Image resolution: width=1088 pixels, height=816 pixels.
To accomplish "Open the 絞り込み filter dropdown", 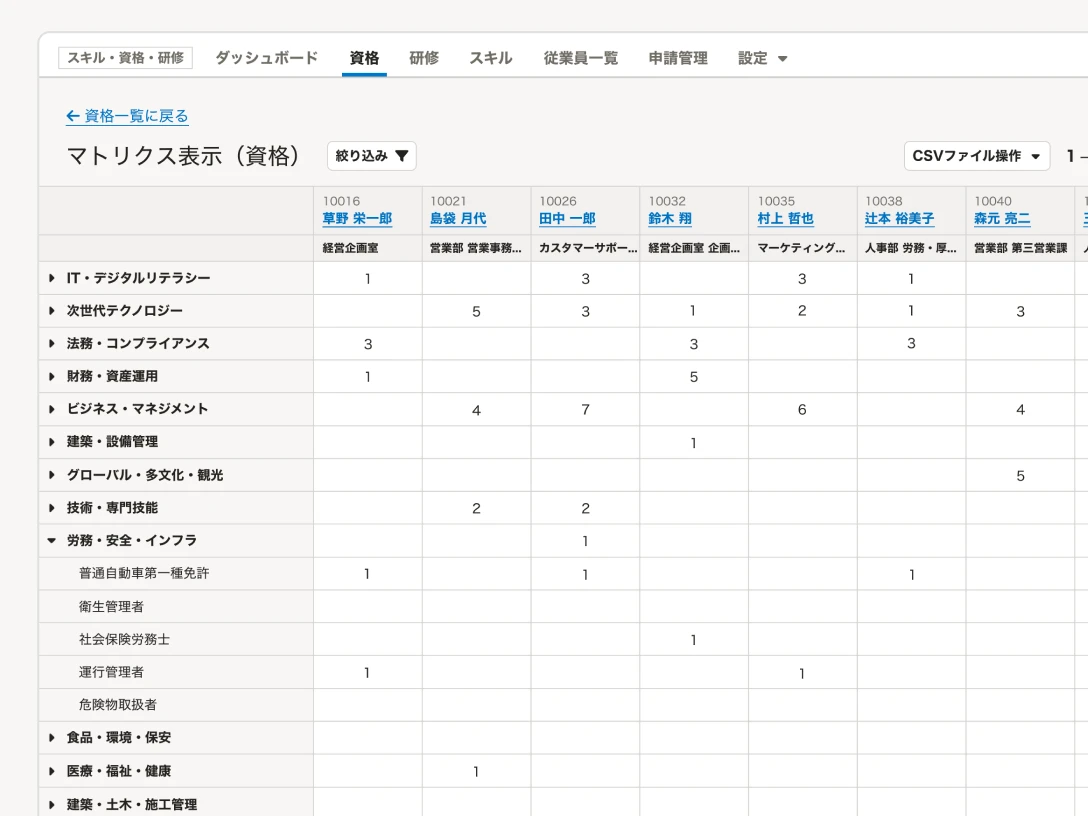I will pyautogui.click(x=371, y=156).
